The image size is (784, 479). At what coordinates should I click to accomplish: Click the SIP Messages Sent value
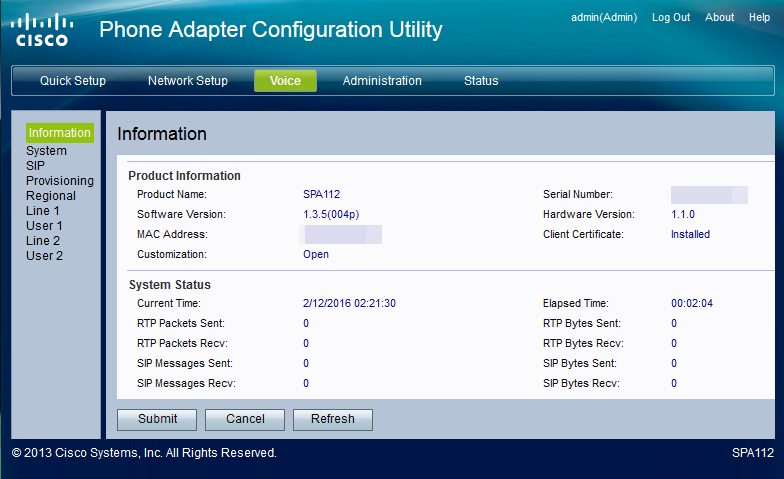pyautogui.click(x=306, y=363)
